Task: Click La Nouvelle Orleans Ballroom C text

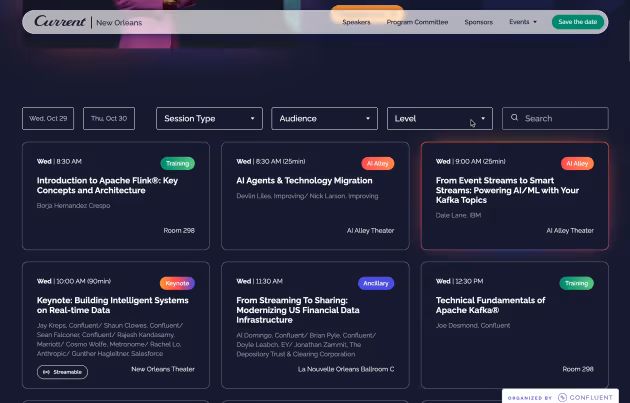Action: pos(346,369)
